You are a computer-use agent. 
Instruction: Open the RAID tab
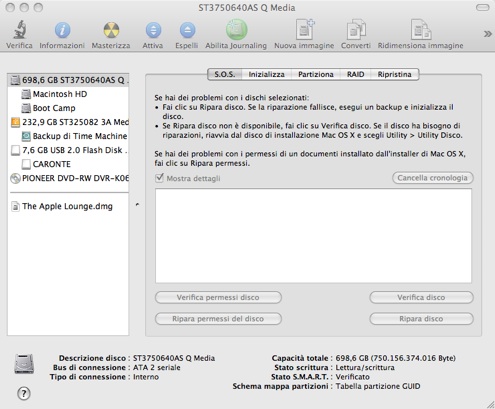click(355, 74)
